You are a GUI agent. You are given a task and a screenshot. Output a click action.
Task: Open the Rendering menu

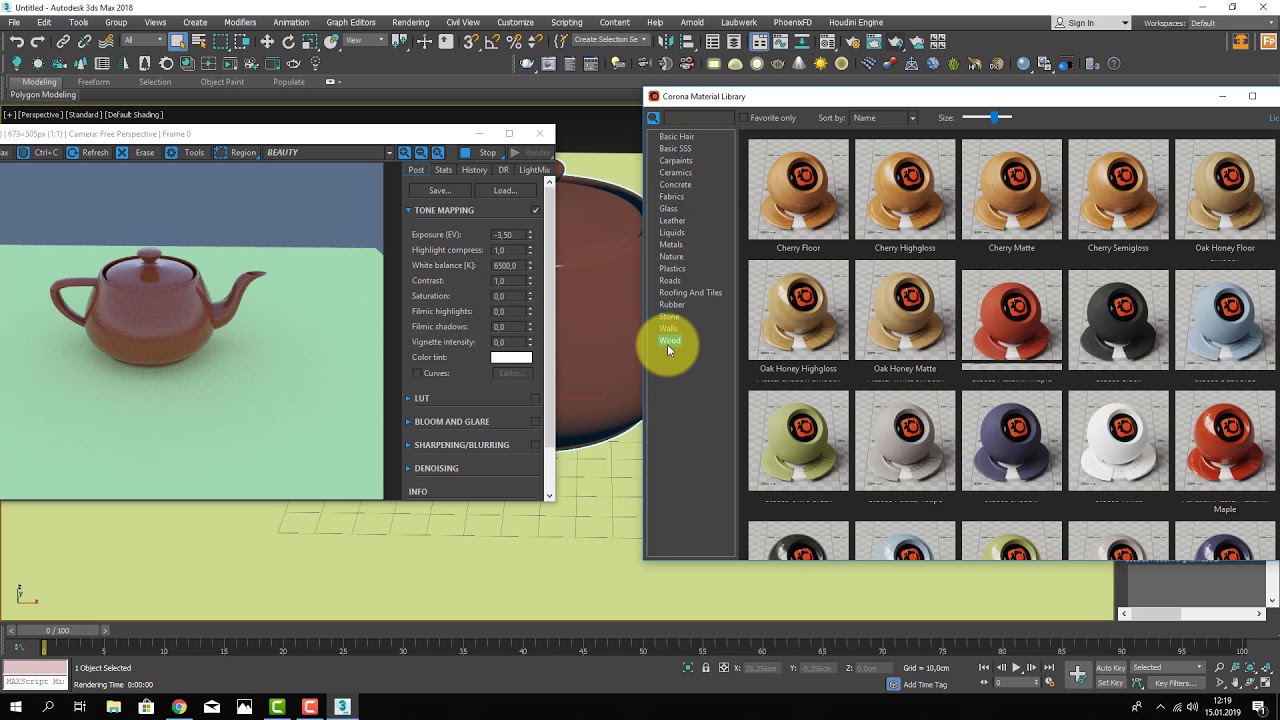410,22
